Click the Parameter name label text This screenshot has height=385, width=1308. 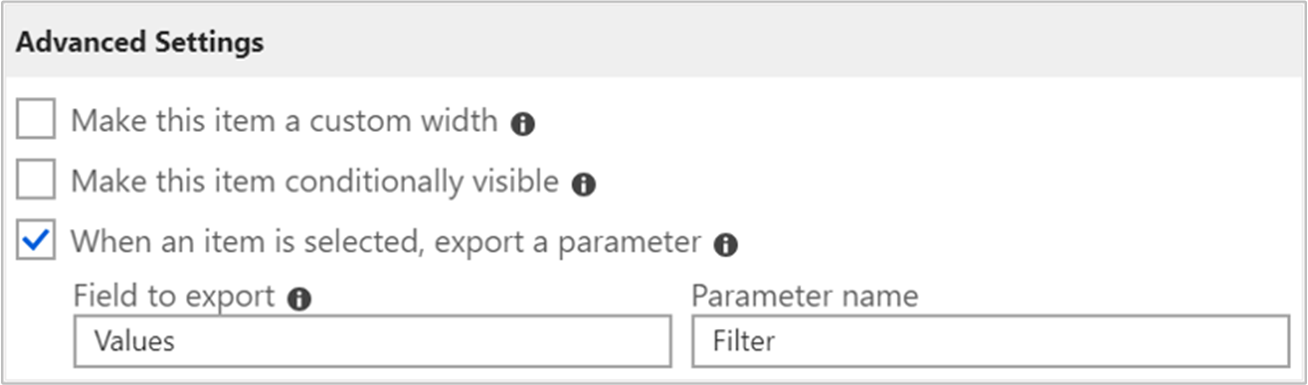coord(805,297)
